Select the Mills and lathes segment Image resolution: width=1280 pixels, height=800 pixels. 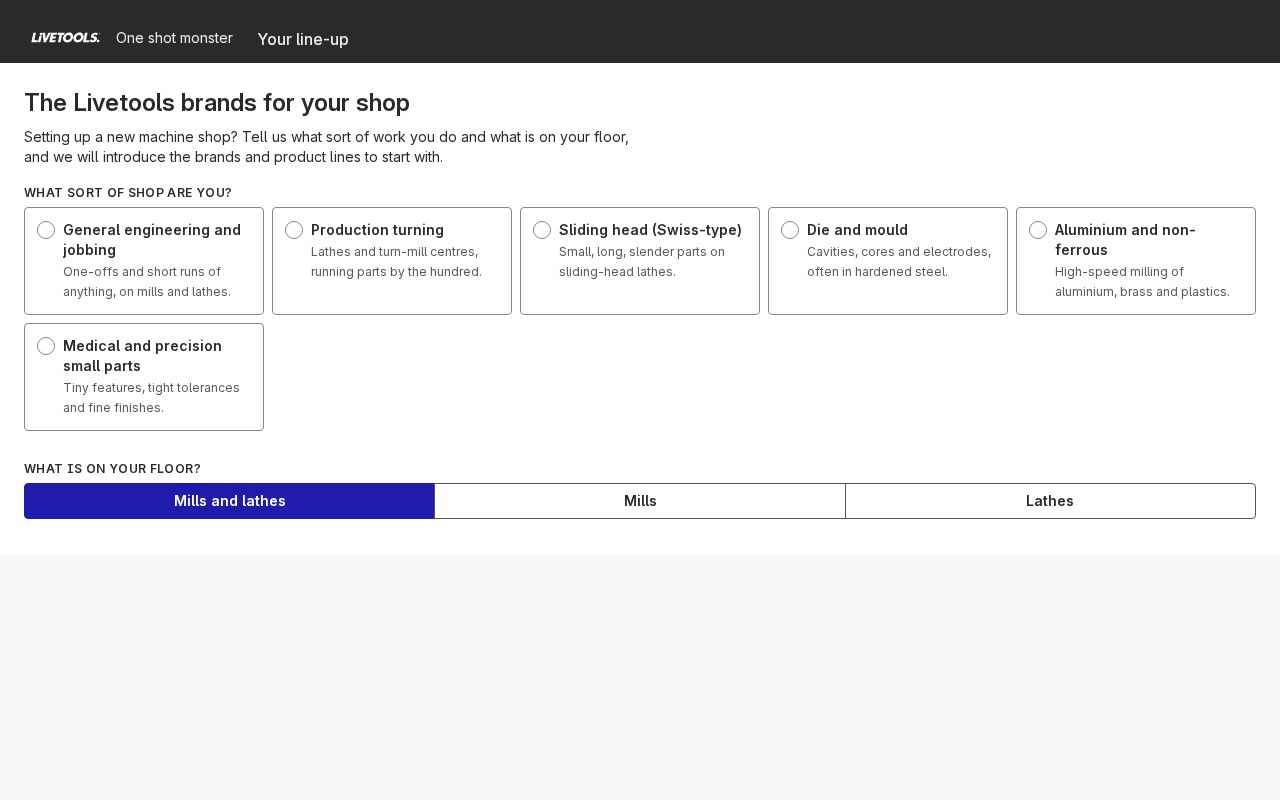tap(230, 501)
